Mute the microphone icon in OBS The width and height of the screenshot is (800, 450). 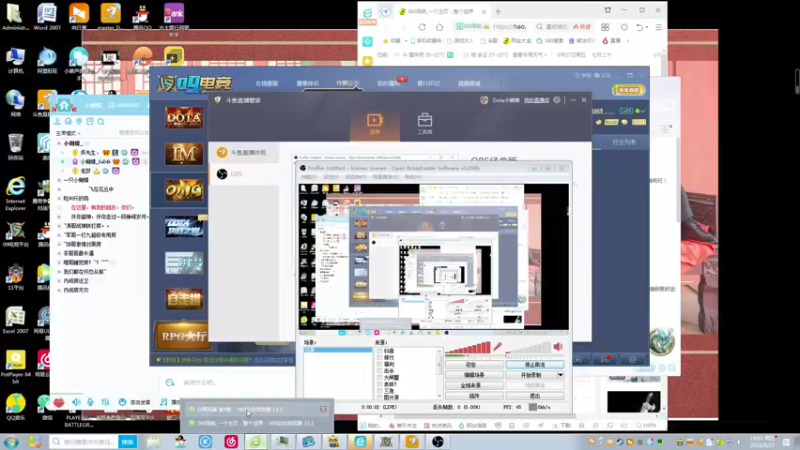(x=496, y=347)
